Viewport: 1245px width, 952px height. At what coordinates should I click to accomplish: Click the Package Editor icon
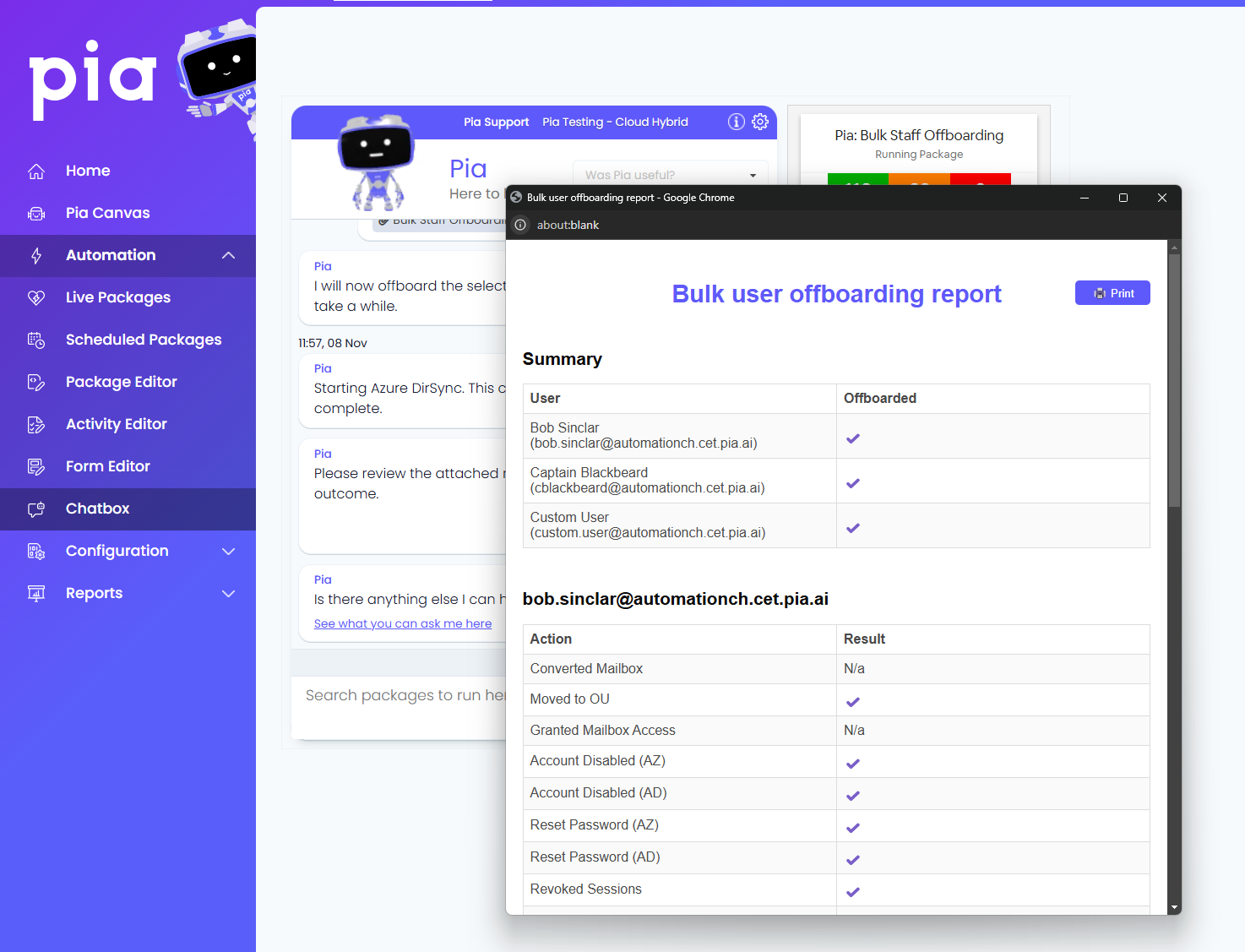[x=36, y=383]
